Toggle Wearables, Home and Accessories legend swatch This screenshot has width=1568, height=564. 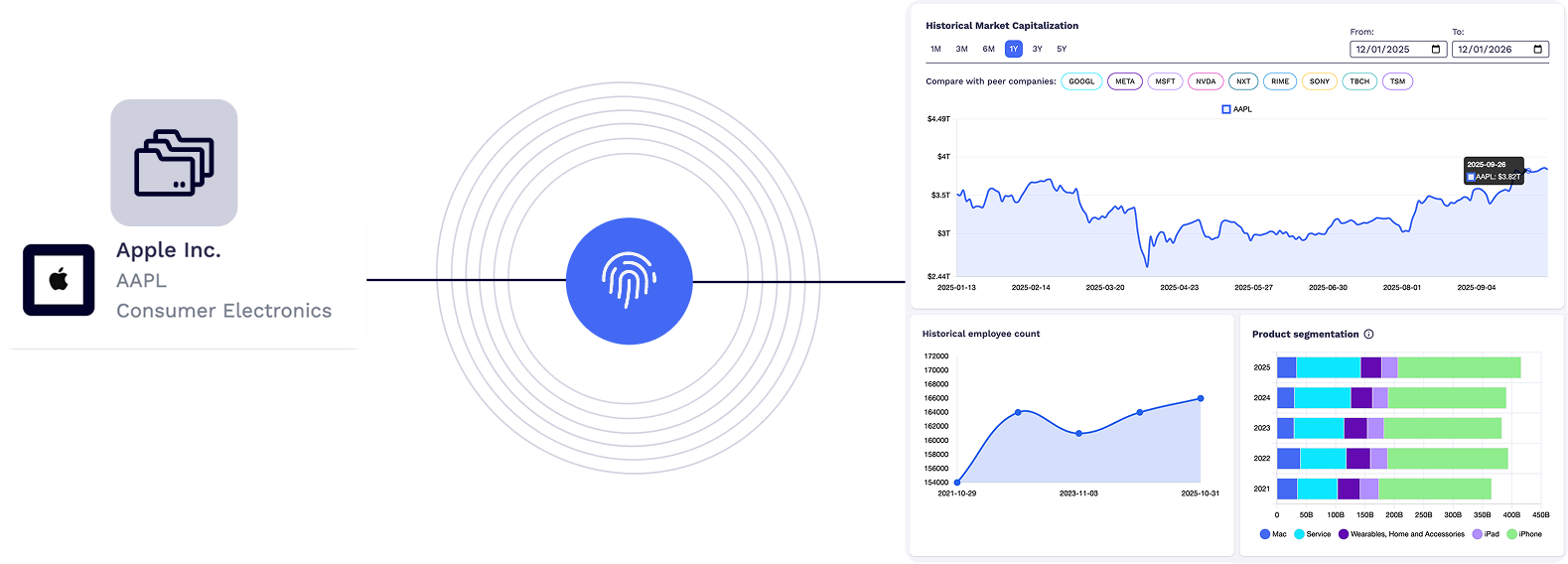click(x=1344, y=534)
